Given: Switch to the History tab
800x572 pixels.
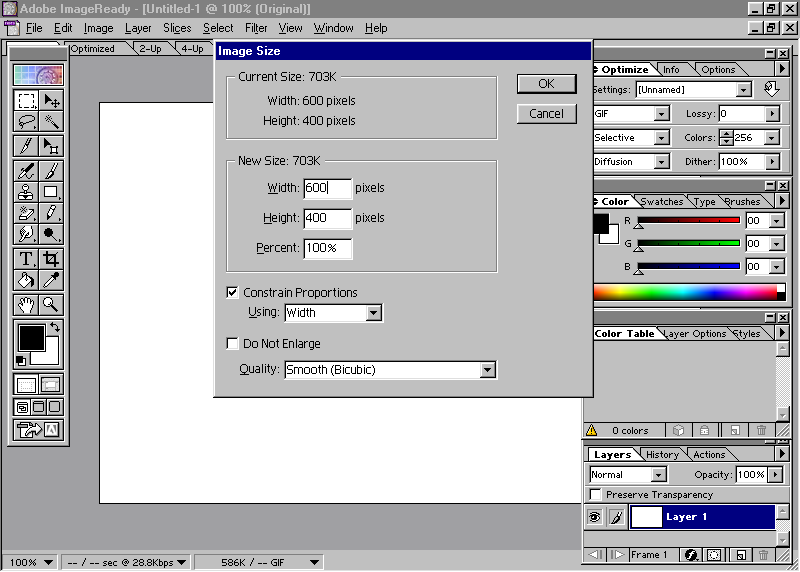Looking at the screenshot, I should point(662,455).
